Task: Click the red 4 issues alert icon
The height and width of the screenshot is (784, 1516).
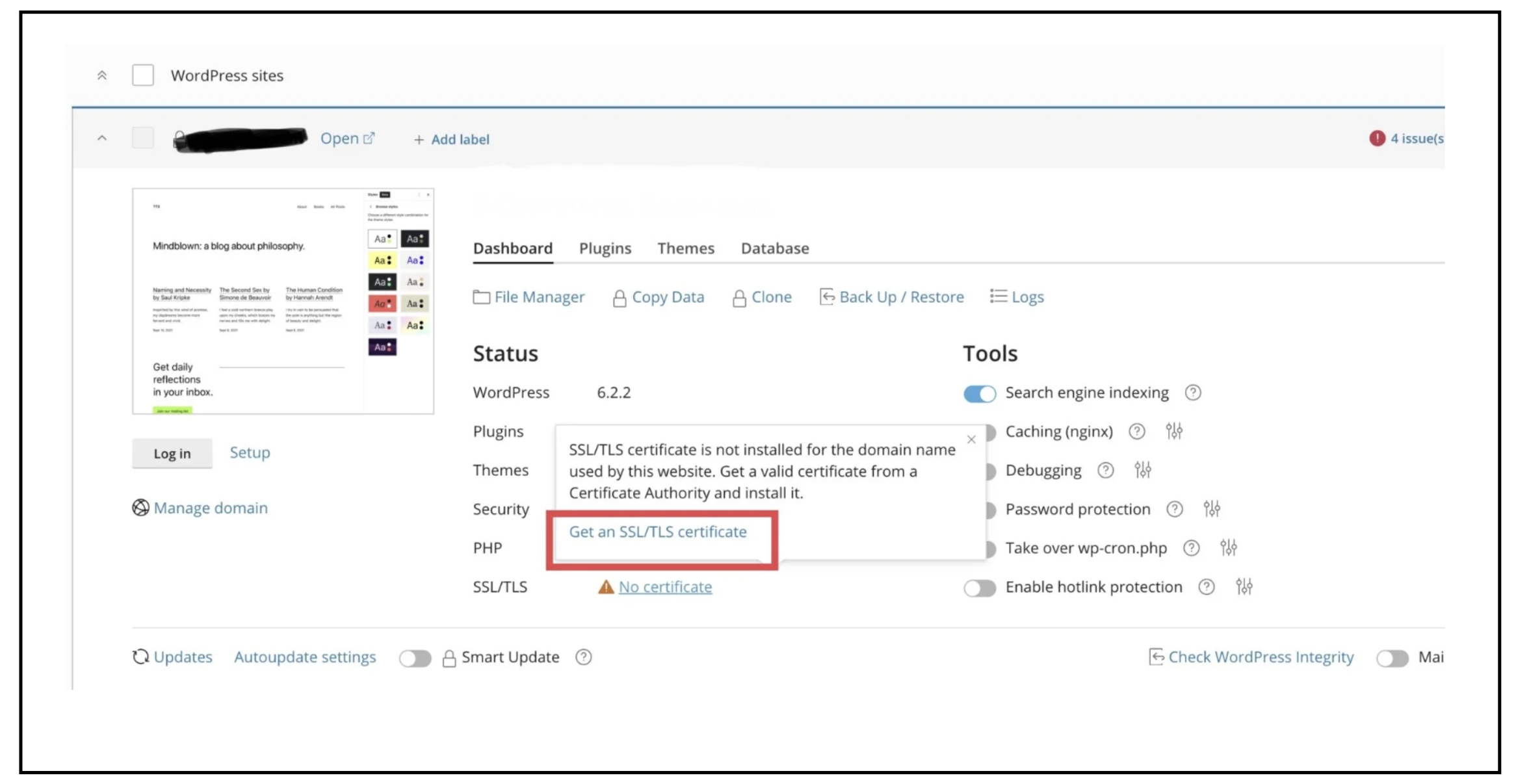Action: (x=1376, y=138)
